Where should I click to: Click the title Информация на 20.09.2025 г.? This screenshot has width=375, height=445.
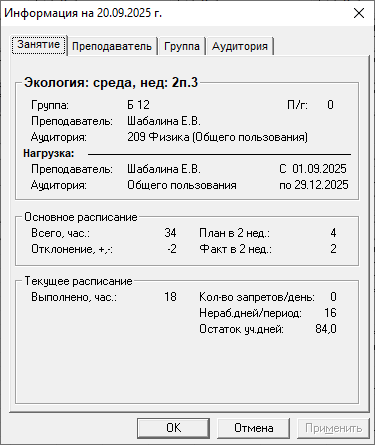click(x=83, y=13)
